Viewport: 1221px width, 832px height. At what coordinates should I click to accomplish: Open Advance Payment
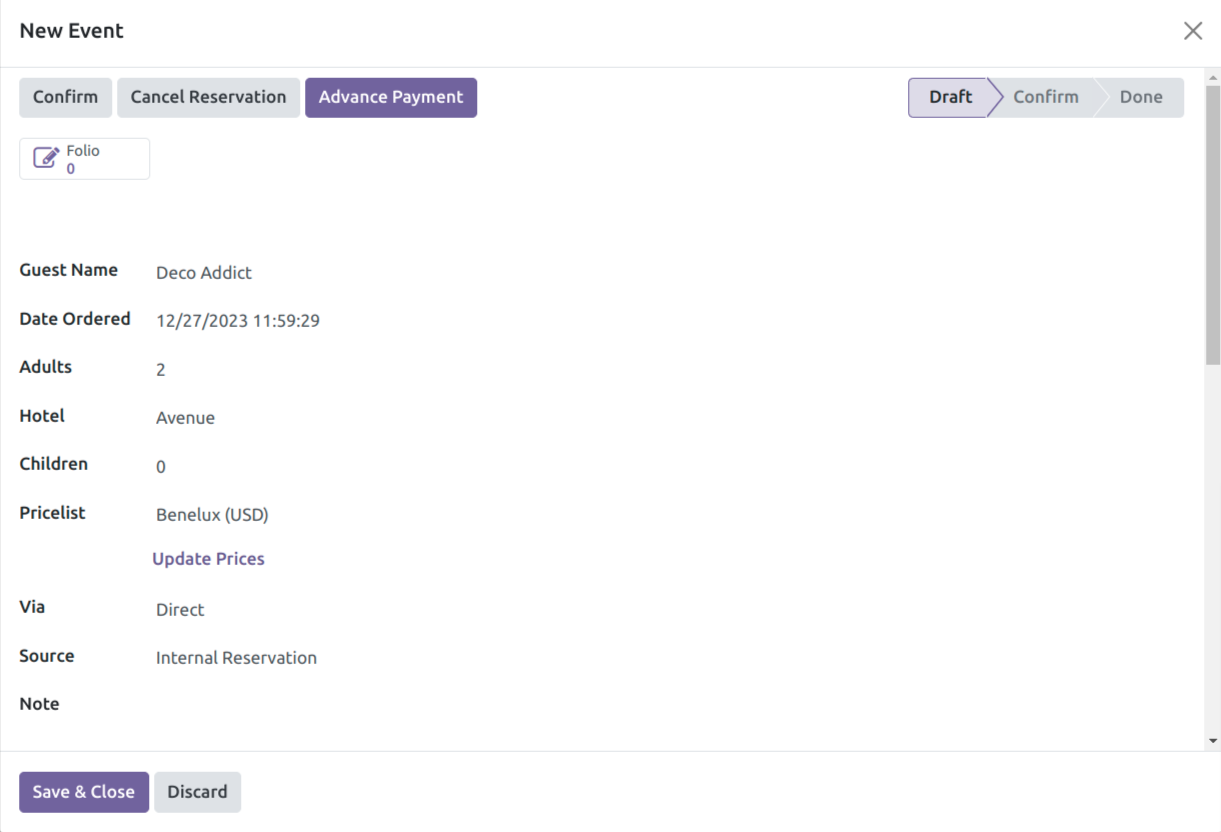pyautogui.click(x=390, y=98)
